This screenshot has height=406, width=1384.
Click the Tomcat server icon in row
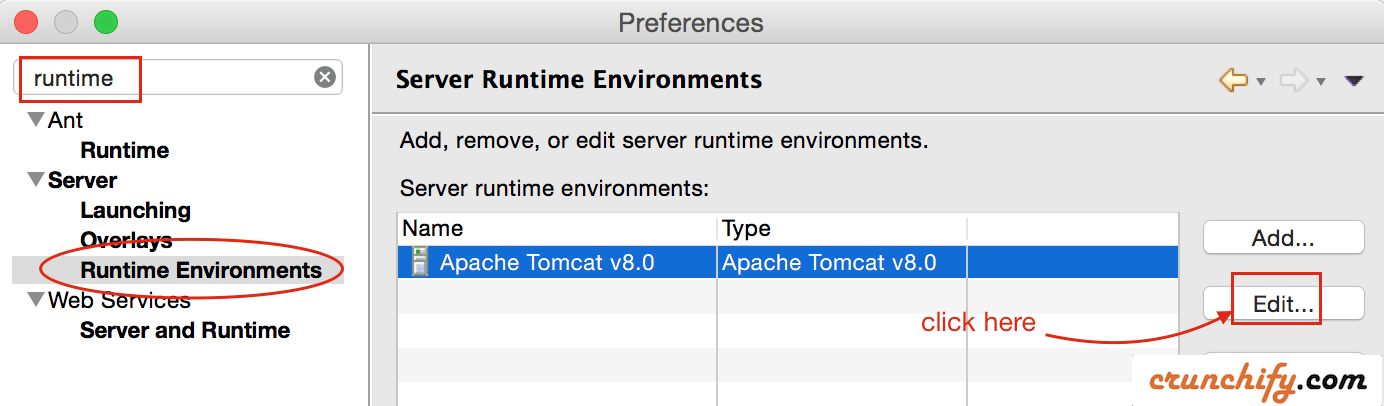pos(420,263)
